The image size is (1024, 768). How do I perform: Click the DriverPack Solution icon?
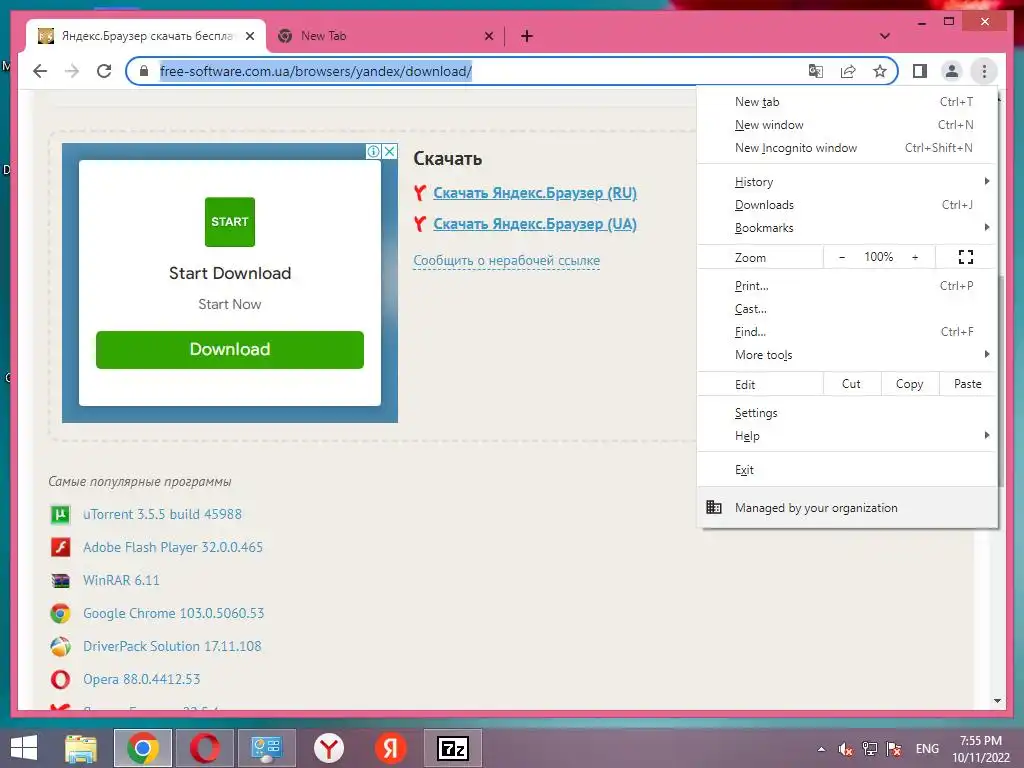tap(60, 646)
